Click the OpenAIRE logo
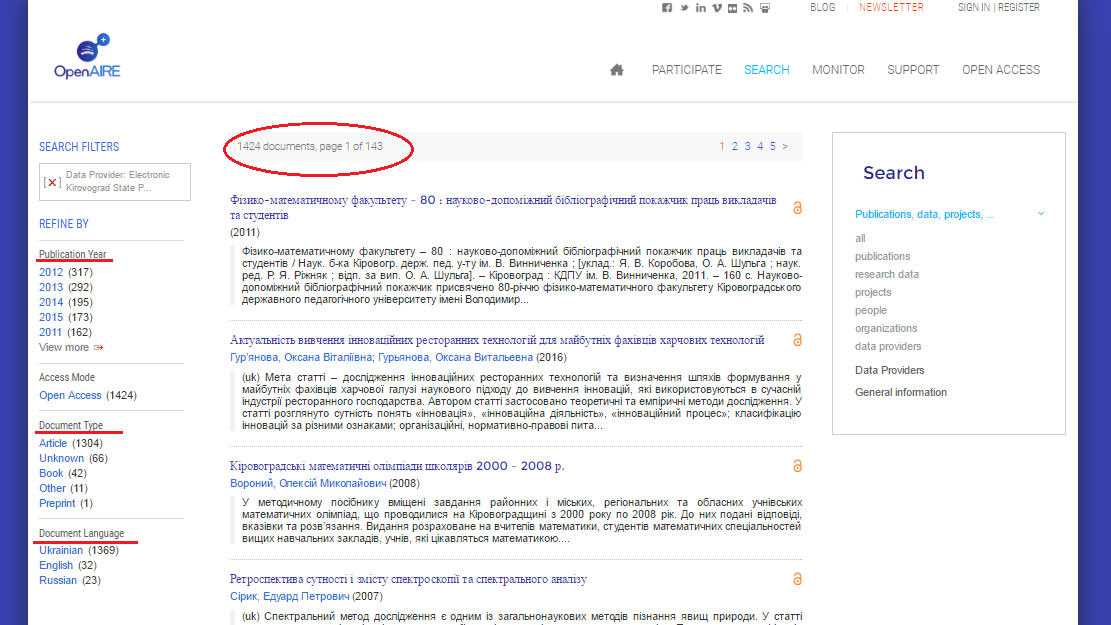This screenshot has width=1111, height=625. [x=88, y=55]
